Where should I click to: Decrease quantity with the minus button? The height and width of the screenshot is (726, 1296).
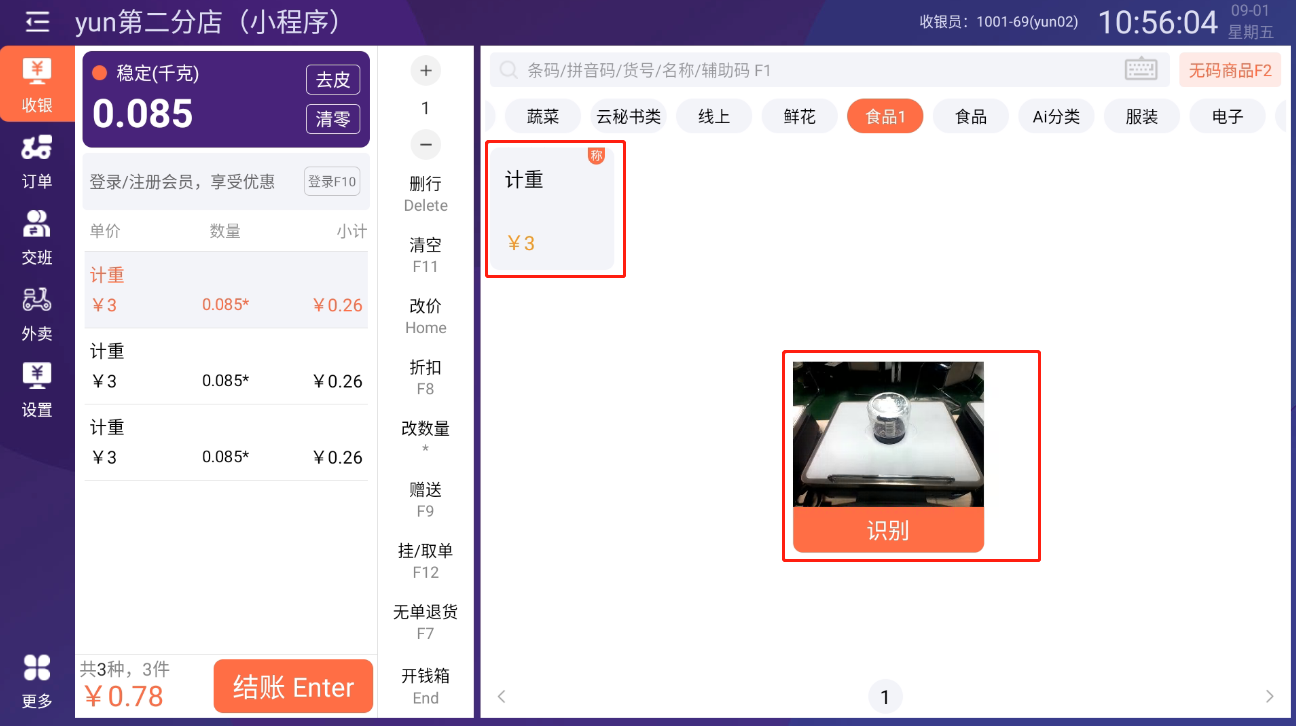tap(425, 144)
